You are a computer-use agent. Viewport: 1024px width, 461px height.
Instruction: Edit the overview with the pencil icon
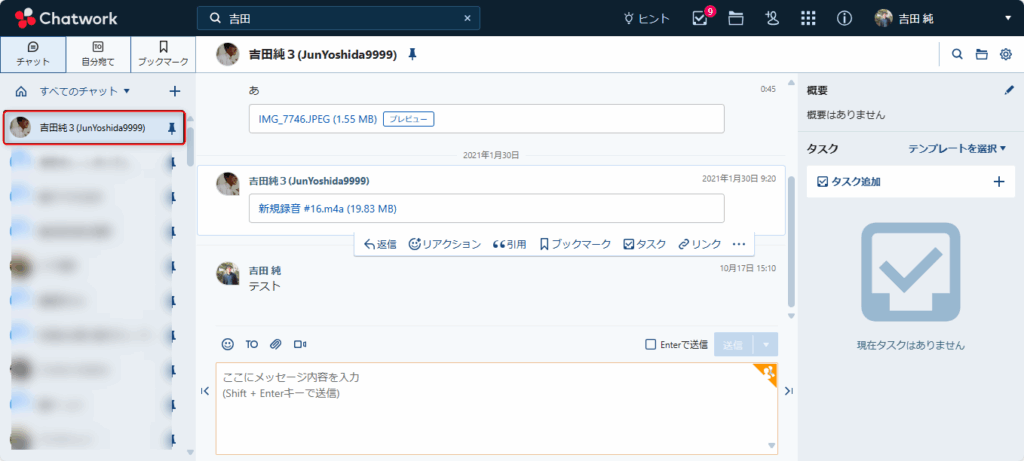point(1008,90)
